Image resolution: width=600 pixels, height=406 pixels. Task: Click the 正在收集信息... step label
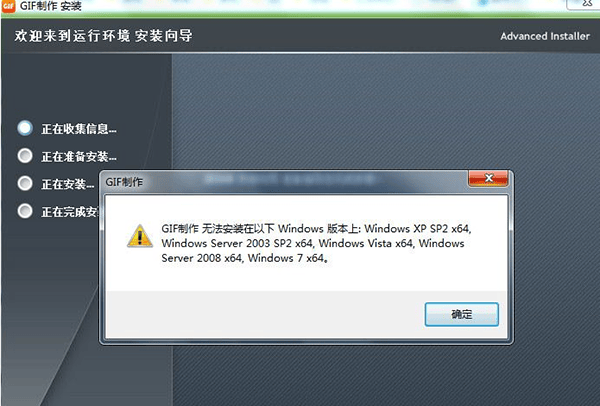pyautogui.click(x=79, y=129)
